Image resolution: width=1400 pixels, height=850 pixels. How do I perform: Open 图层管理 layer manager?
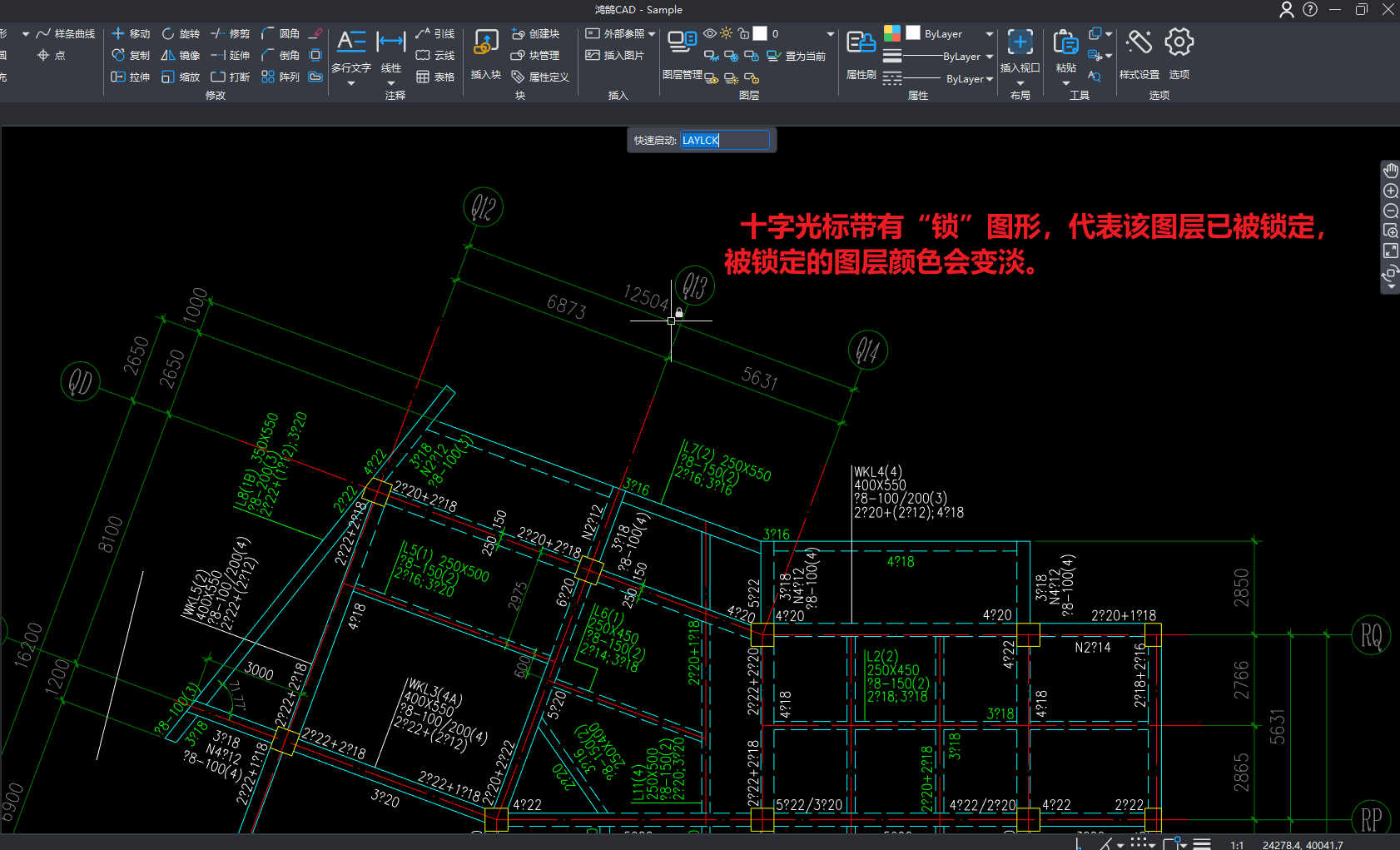point(682,42)
